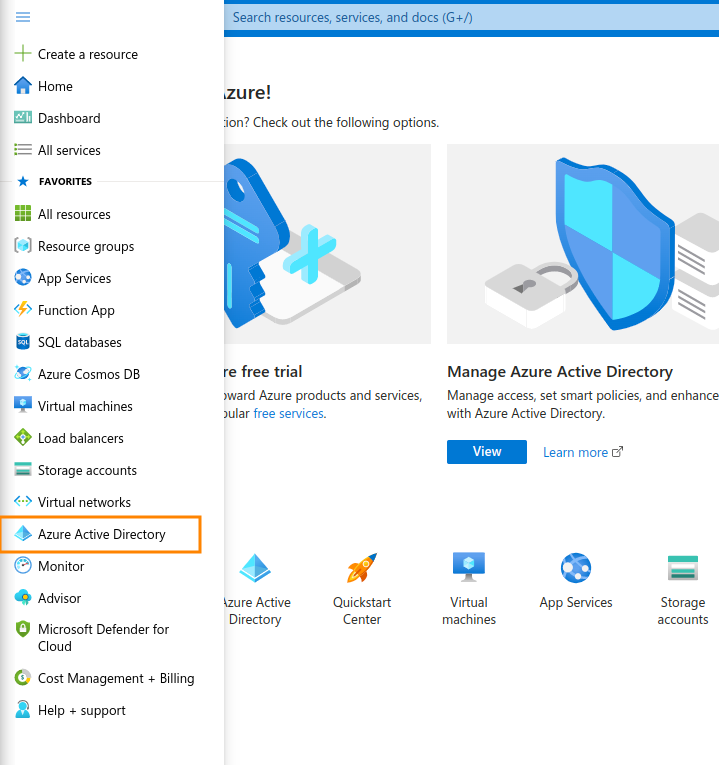Viewport: 719px width, 765px height.
Task: Click the search resources input field
Action: [470, 18]
